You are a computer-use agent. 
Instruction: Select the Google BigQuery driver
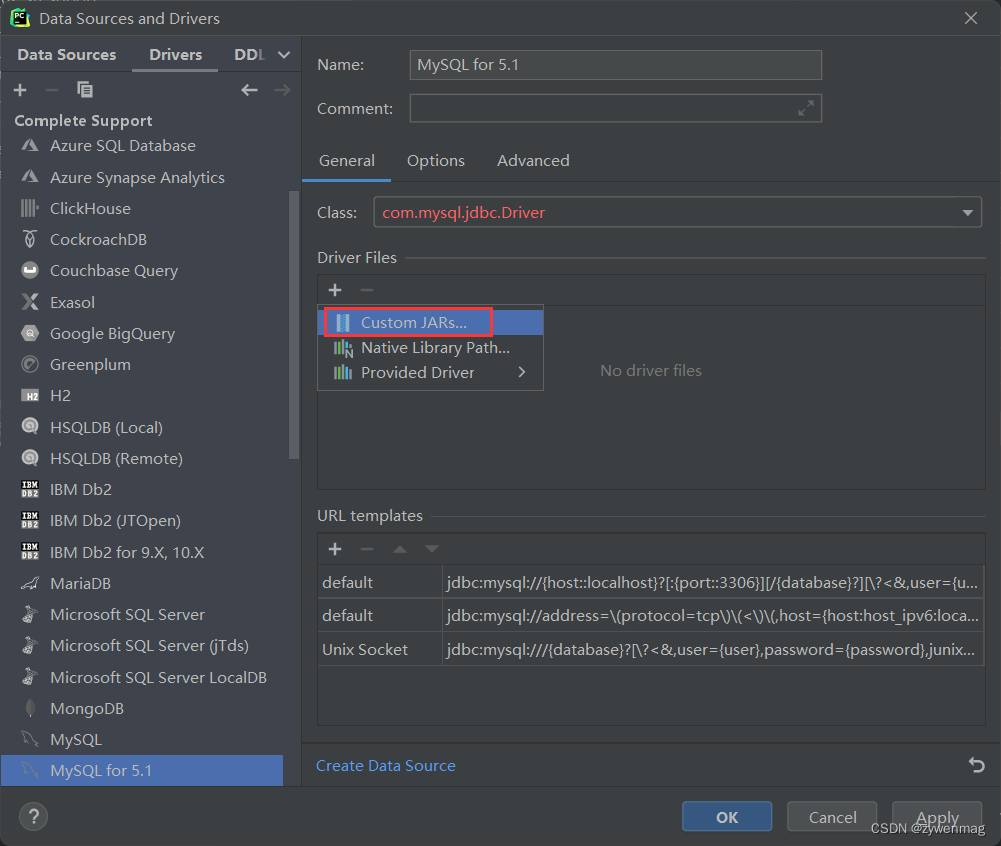[x=110, y=333]
